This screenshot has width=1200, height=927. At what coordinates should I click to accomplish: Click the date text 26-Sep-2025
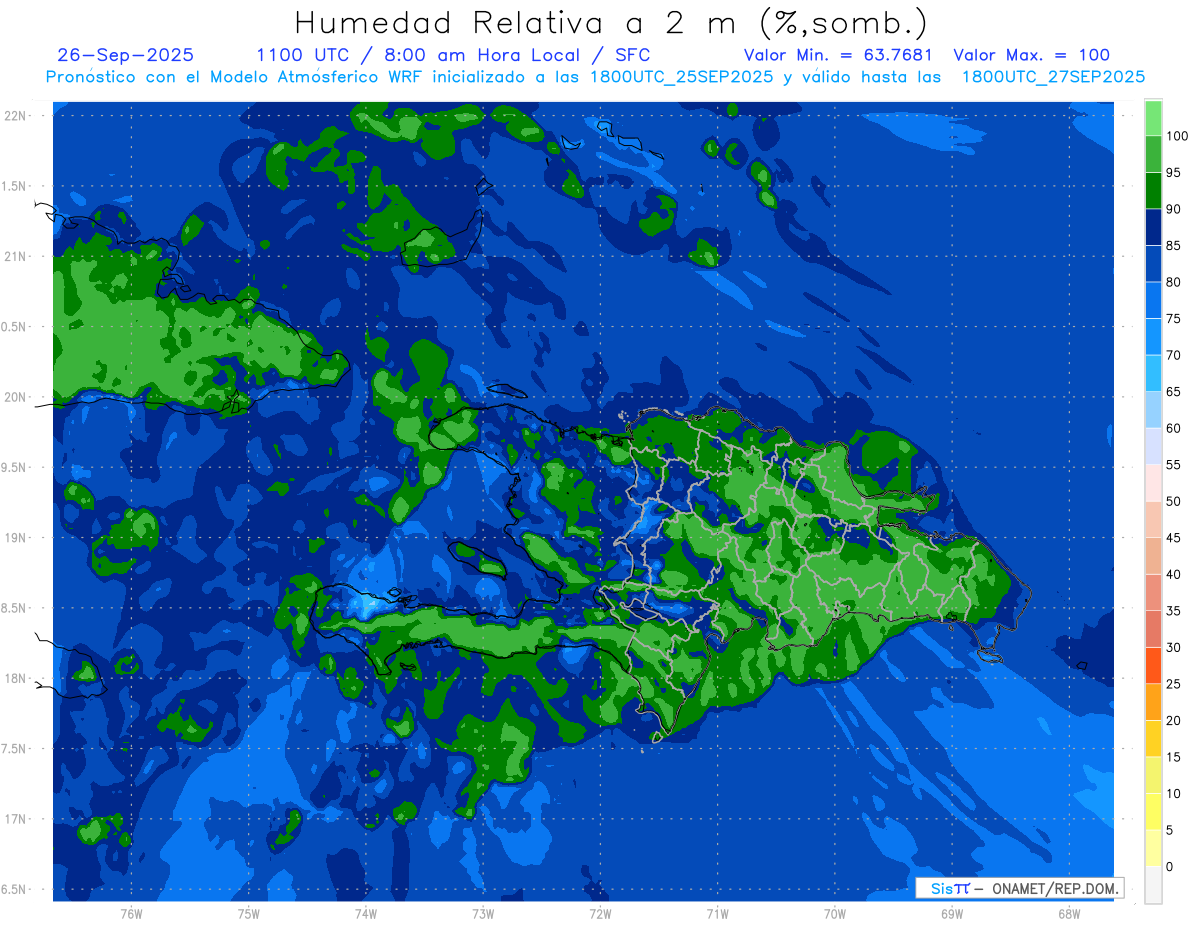126,55
